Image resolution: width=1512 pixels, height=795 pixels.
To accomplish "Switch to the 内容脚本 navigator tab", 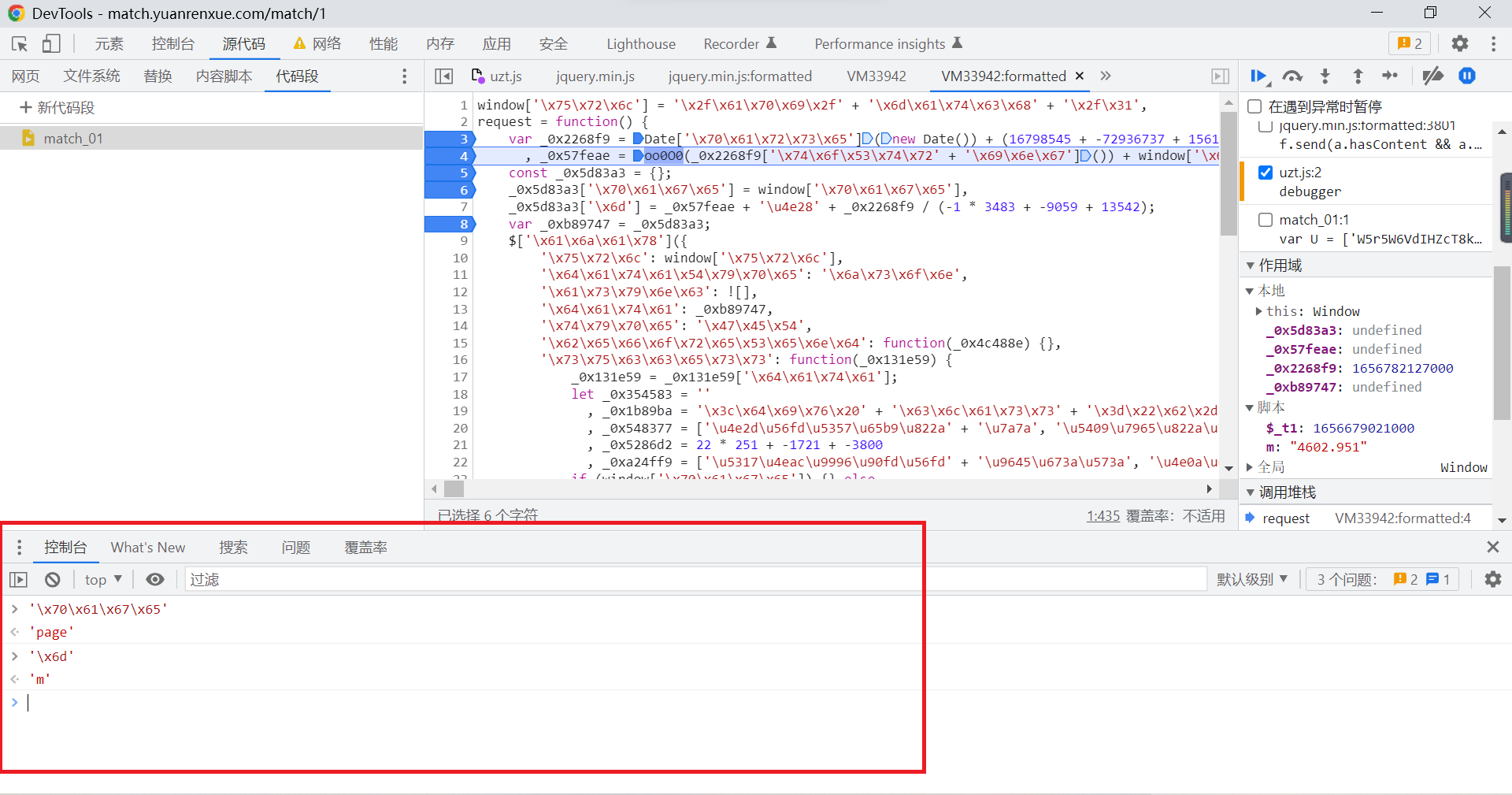I will [x=224, y=76].
